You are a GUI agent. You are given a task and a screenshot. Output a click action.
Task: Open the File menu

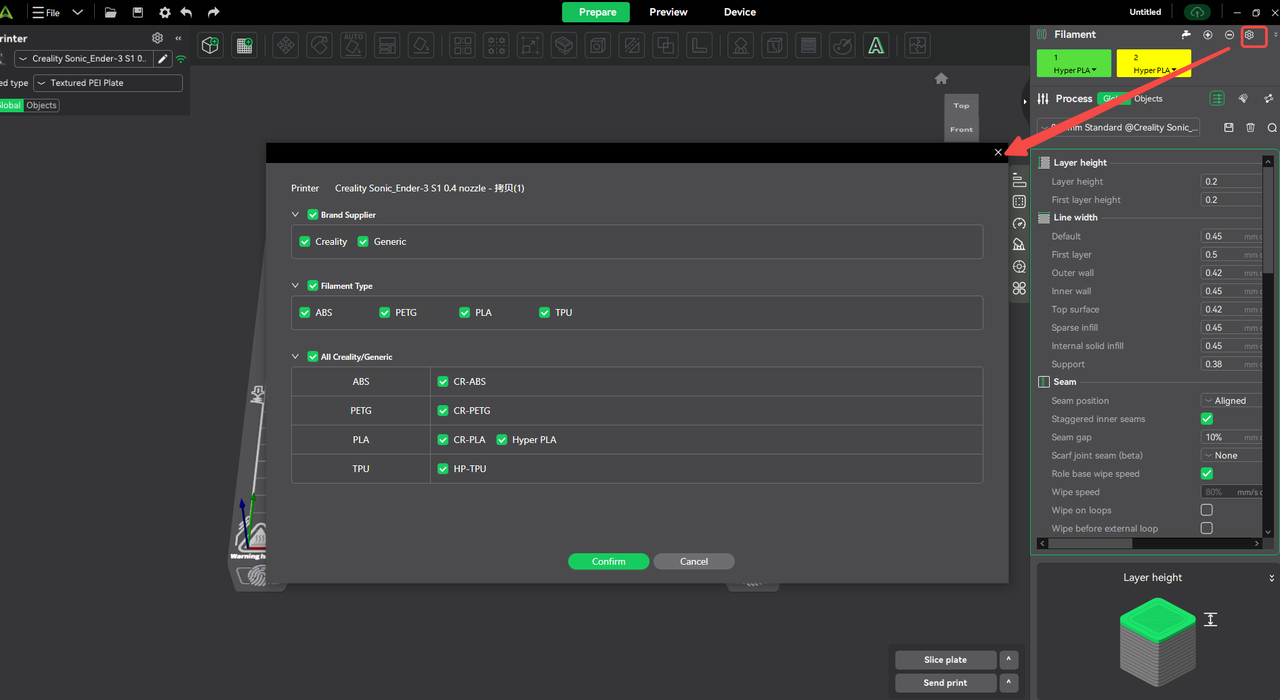click(x=46, y=13)
